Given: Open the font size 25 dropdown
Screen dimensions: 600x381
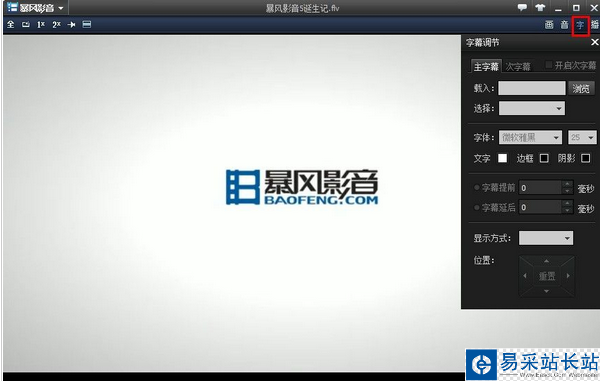Looking at the screenshot, I should point(582,137).
